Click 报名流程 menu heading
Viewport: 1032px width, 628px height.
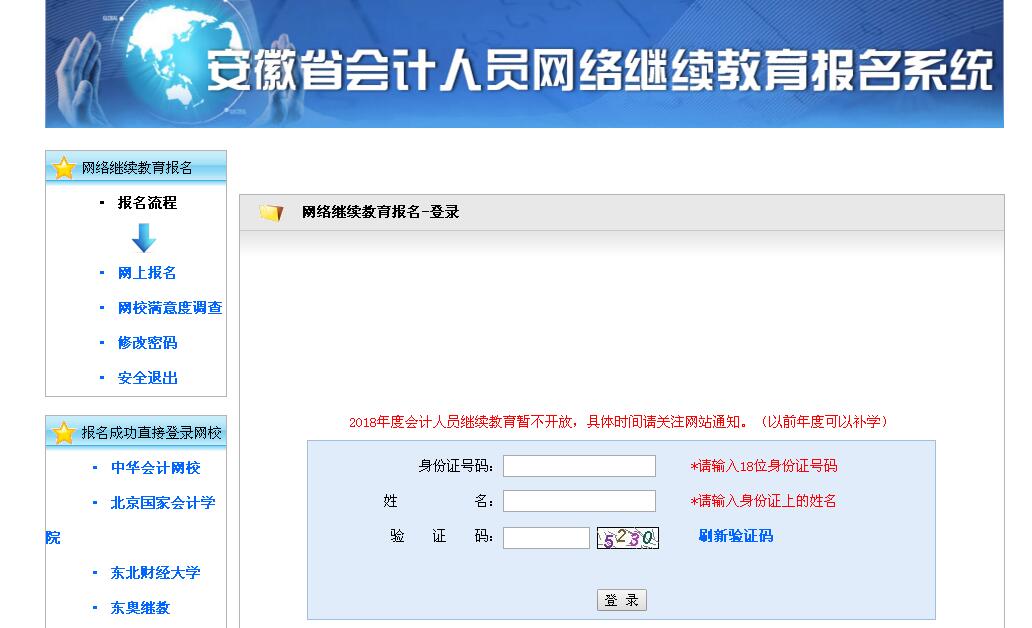[147, 203]
